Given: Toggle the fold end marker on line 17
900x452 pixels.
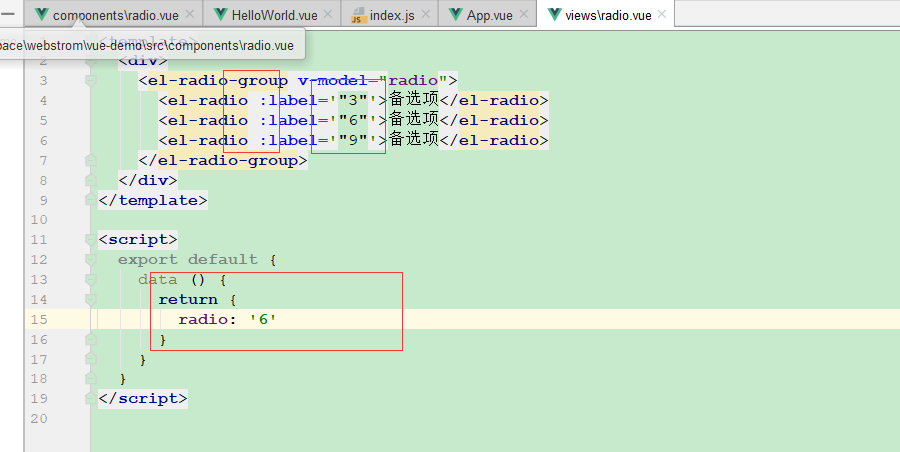Looking at the screenshot, I should tap(91, 359).
